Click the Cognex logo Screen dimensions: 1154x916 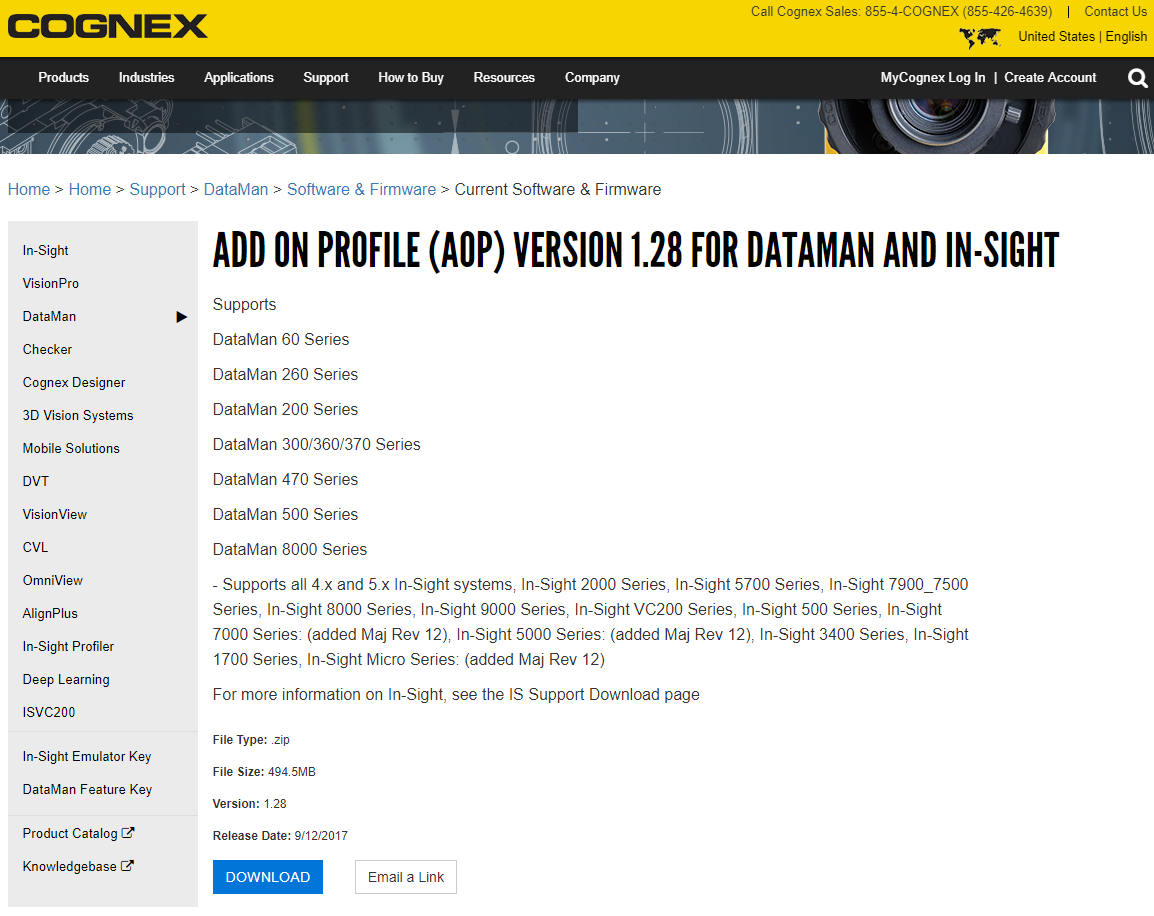(107, 27)
